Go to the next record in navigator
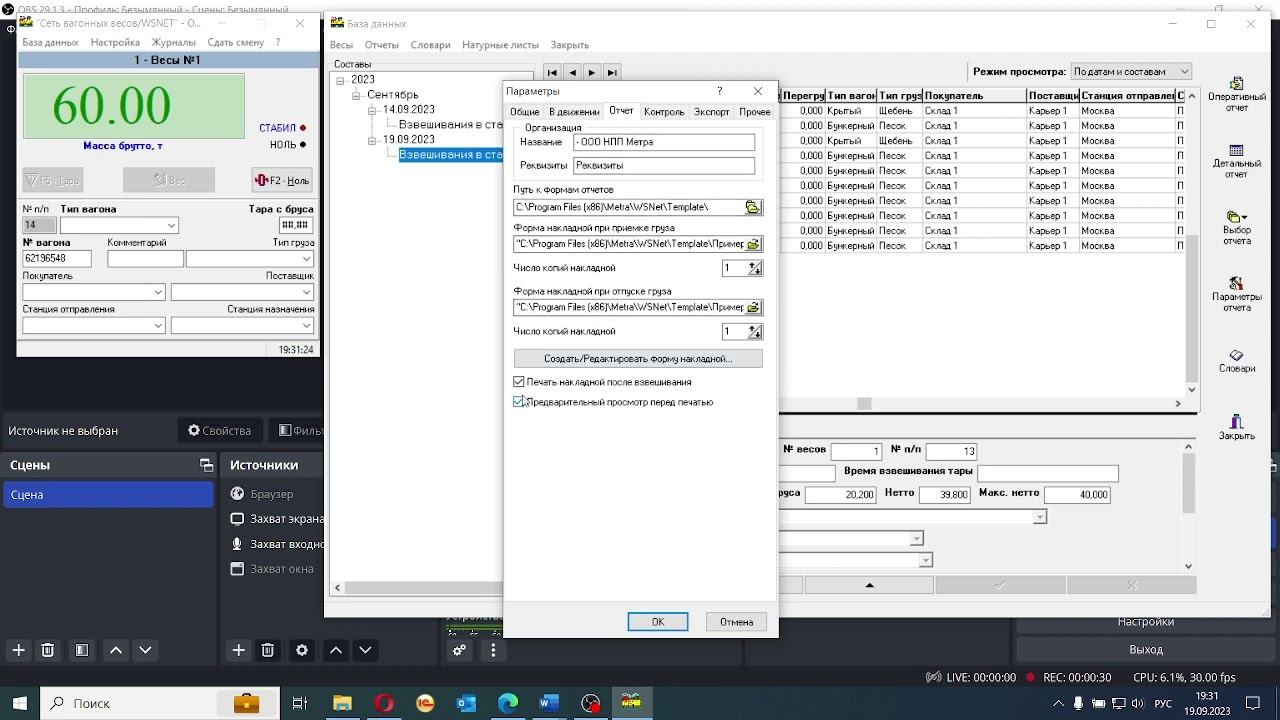 592,72
